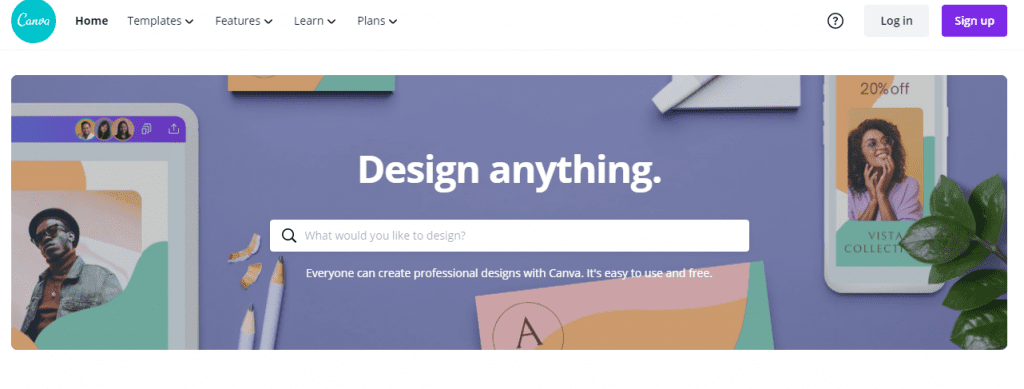1024x389 pixels.
Task: Click the duplicate pages icon in tablet mockup
Action: pos(146,129)
